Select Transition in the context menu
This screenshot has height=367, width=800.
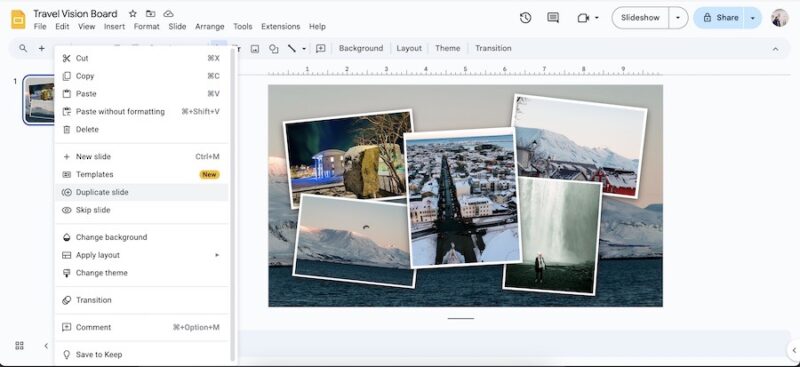point(141,300)
